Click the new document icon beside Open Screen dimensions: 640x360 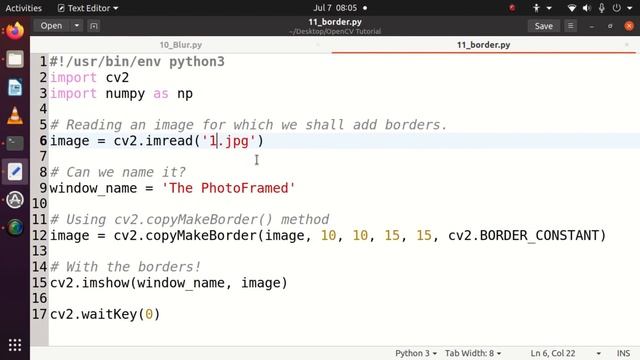[x=94, y=26]
